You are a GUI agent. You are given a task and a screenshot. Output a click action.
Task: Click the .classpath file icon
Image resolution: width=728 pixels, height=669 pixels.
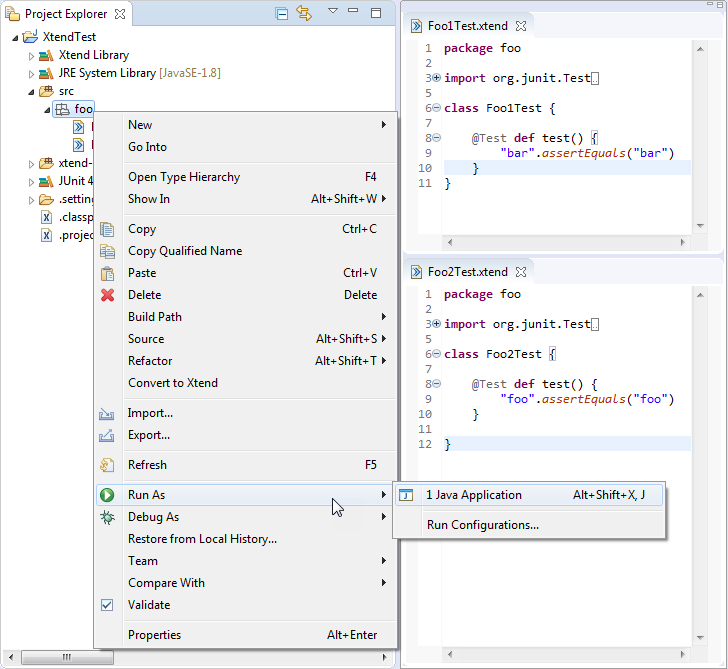pos(46,217)
